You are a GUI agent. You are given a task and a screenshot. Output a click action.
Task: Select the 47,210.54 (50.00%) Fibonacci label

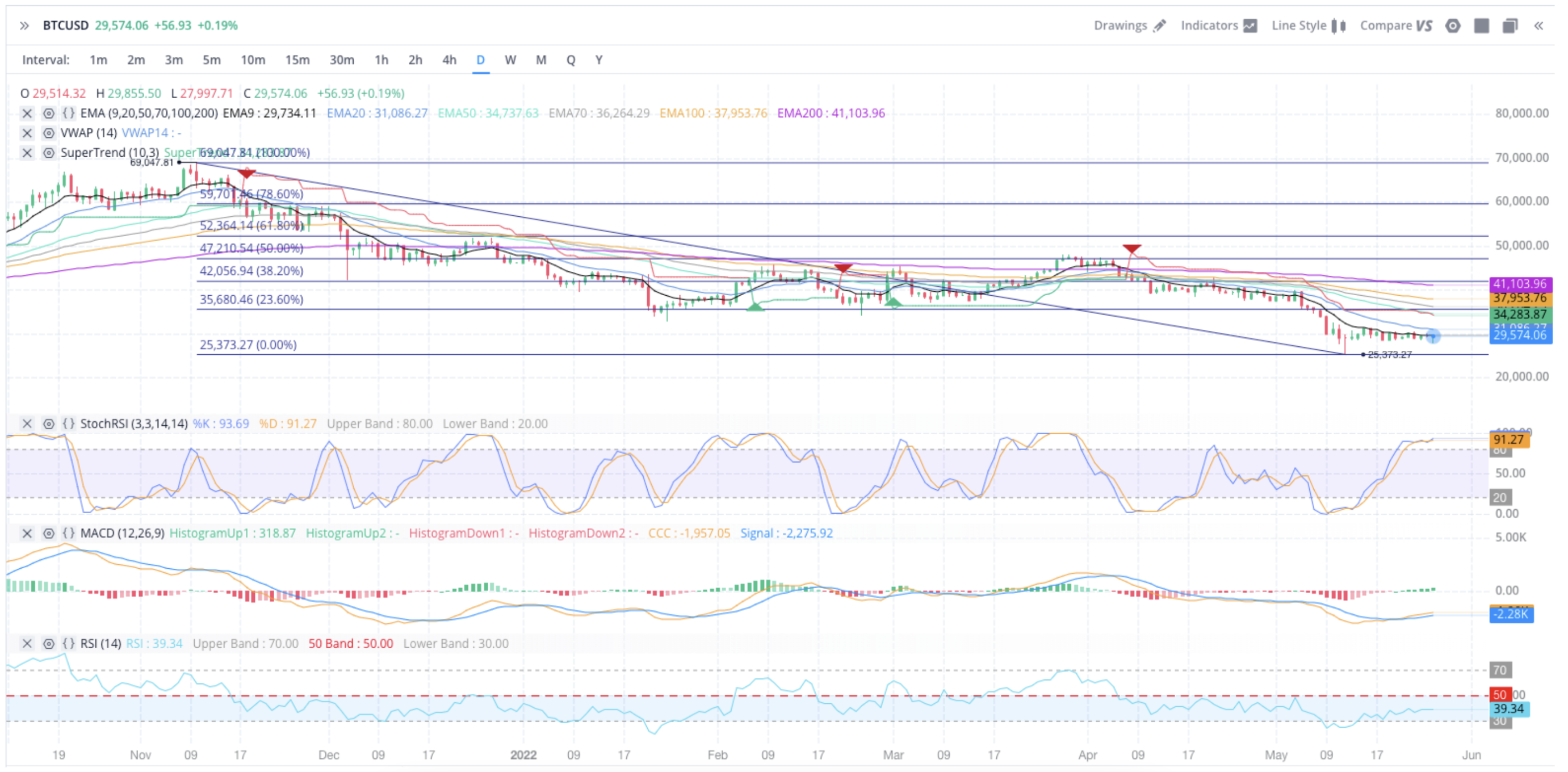251,249
